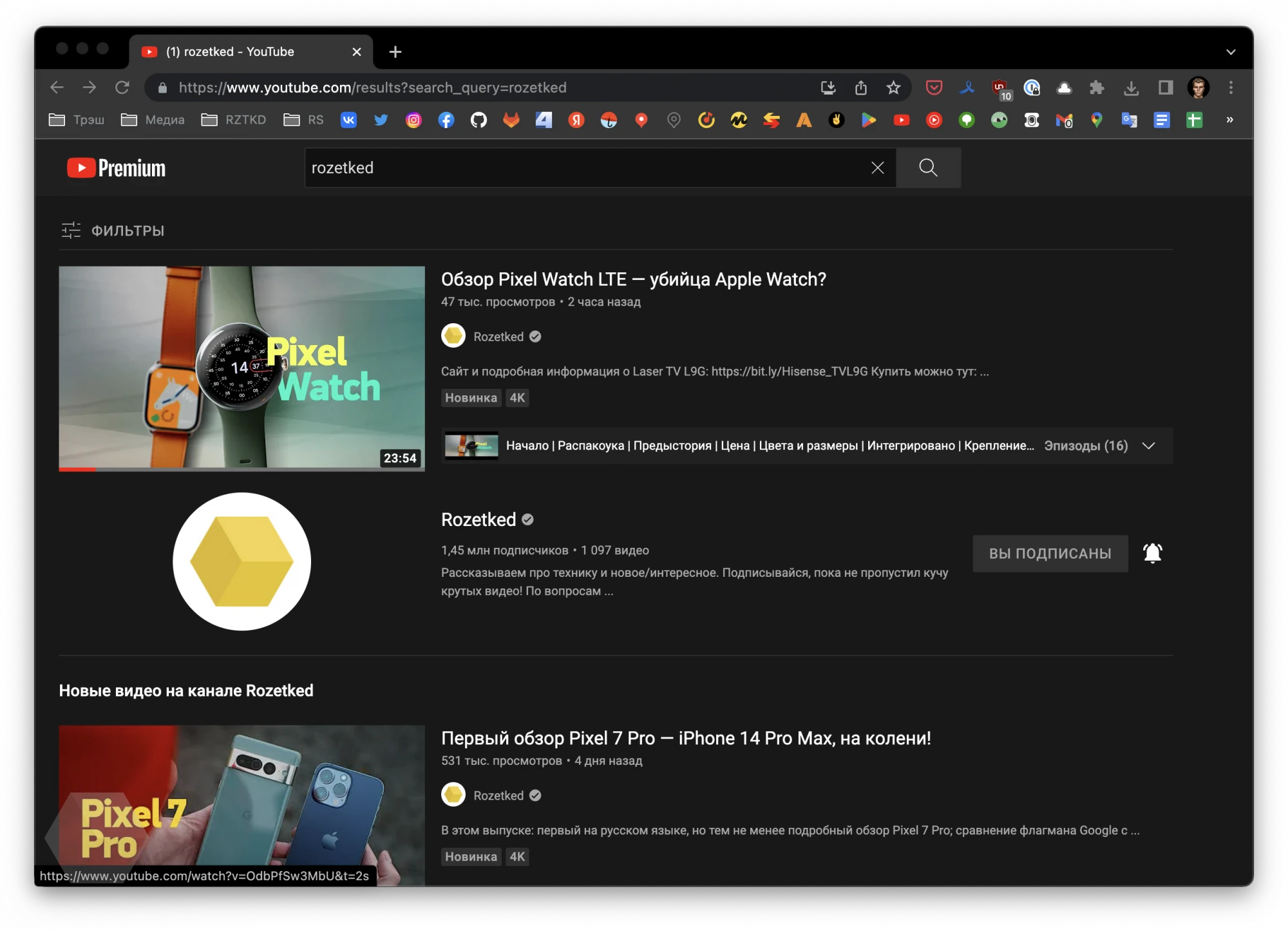Focus the browser address bar URL
Viewport: 1288px width, 929px height.
pyautogui.click(x=372, y=88)
